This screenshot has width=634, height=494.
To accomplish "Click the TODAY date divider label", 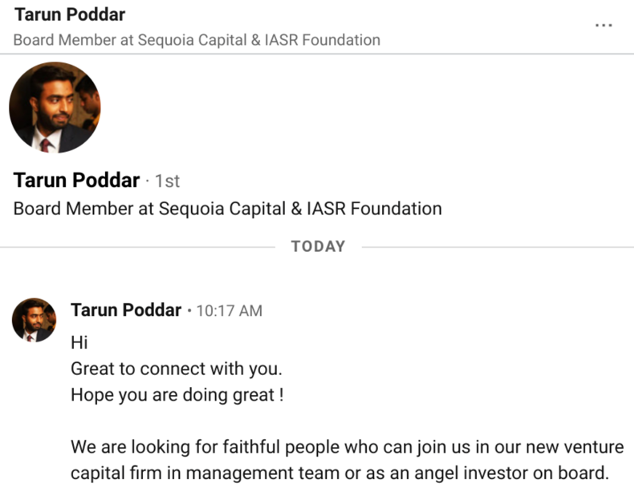I will [x=318, y=246].
